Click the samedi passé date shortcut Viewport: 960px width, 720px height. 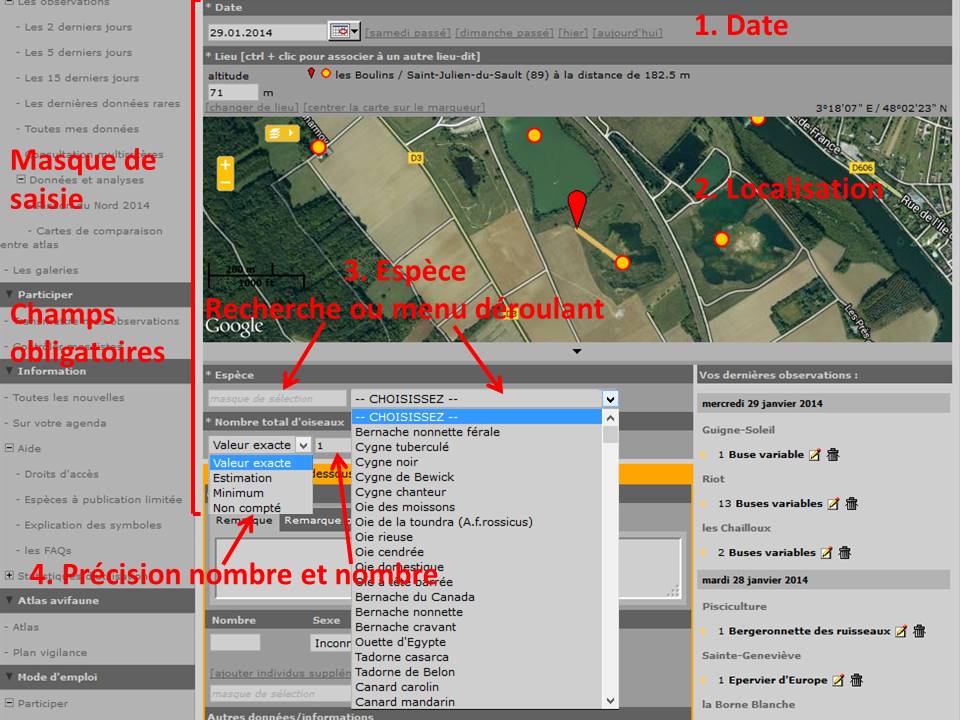tap(408, 32)
